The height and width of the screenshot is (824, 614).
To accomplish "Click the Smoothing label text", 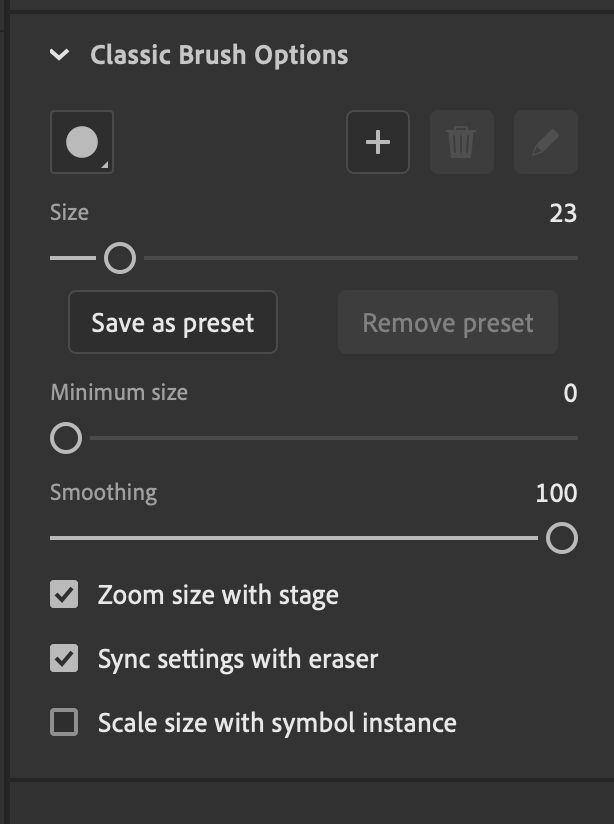I will [103, 492].
